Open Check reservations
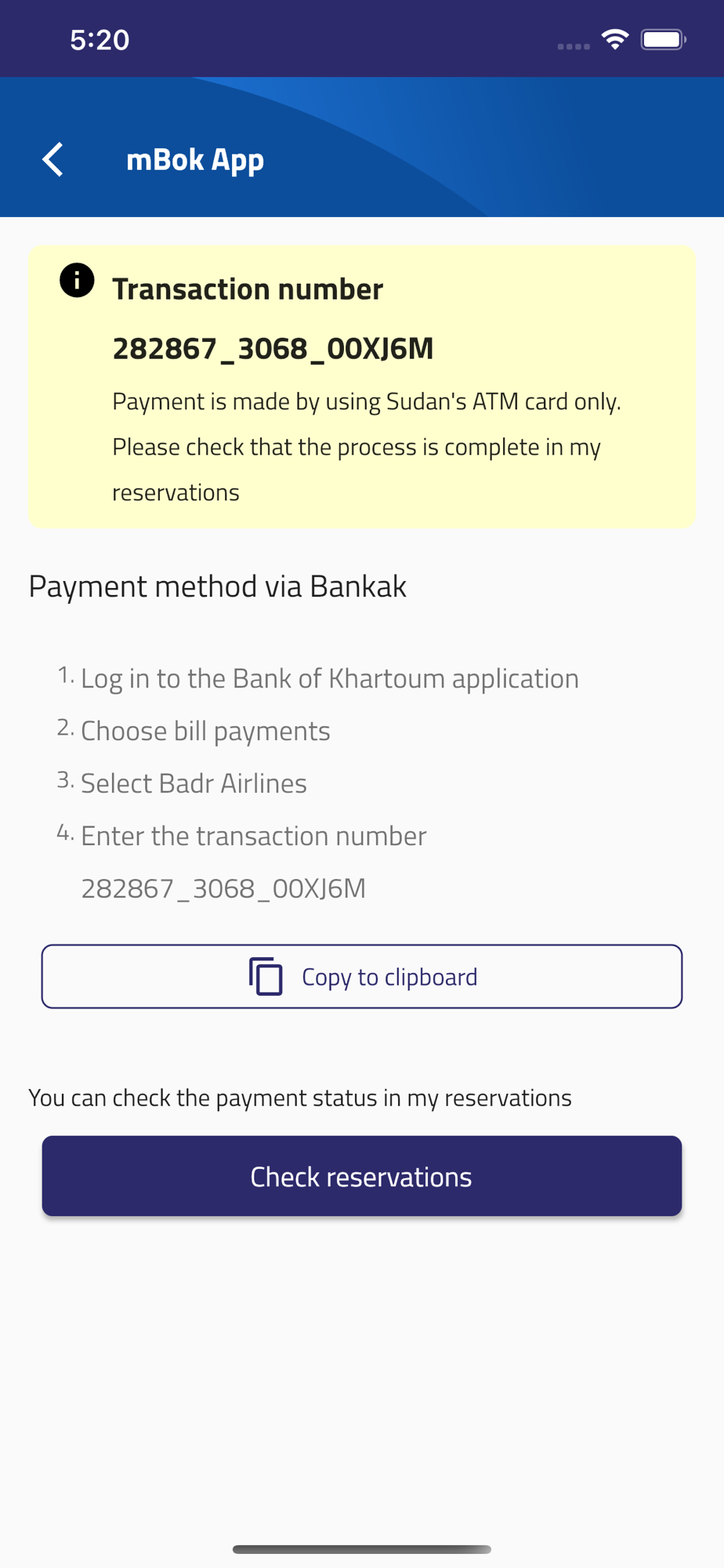Viewport: 724px width, 1568px height. pyautogui.click(x=362, y=1176)
